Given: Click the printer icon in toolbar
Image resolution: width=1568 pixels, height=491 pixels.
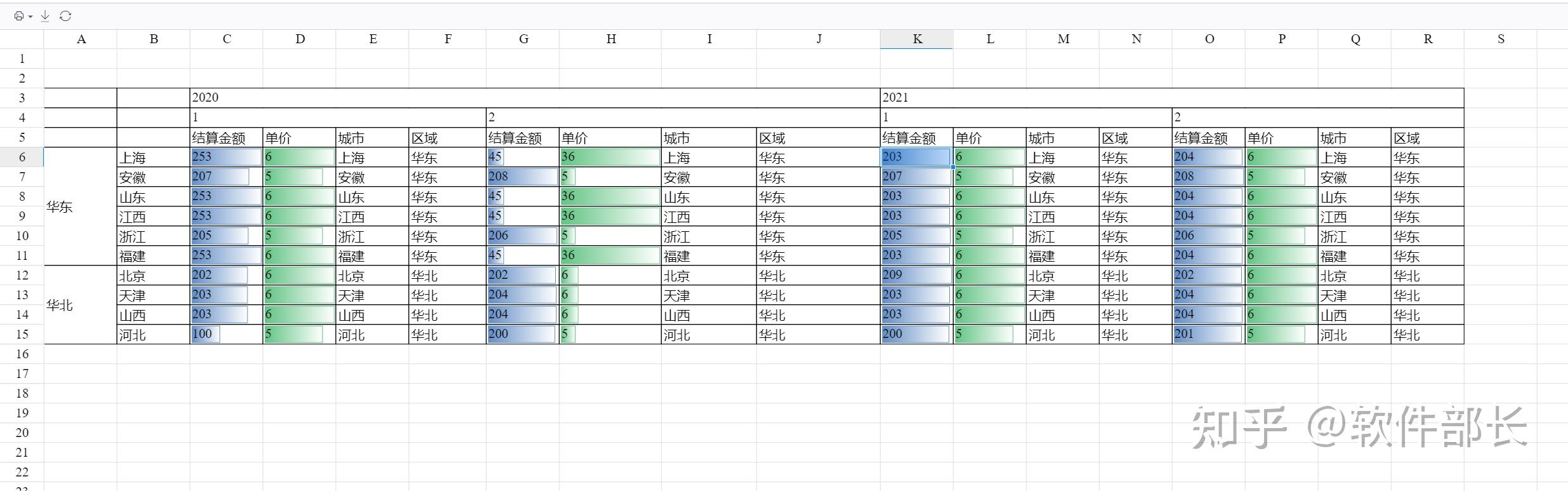Looking at the screenshot, I should pos(18,16).
